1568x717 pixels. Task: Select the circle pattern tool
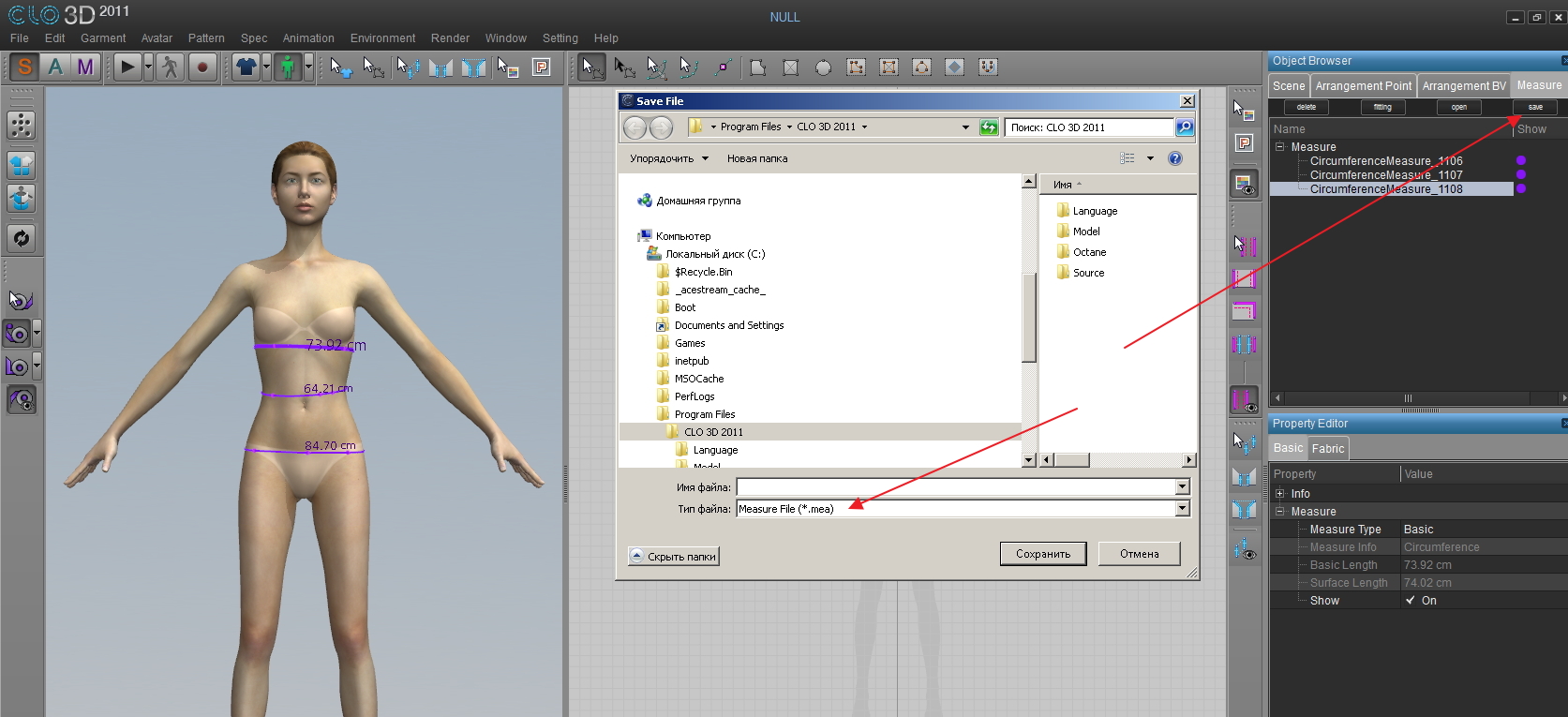click(x=823, y=67)
